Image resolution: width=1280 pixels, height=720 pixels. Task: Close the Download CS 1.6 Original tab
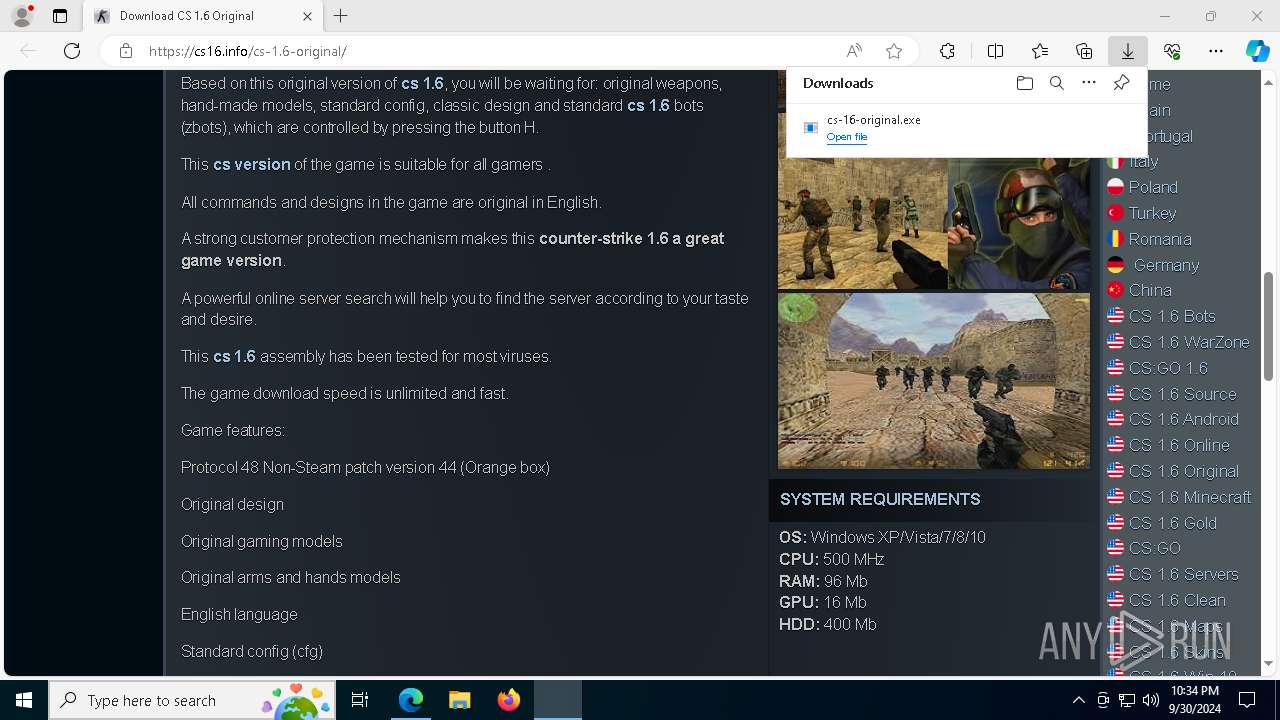307,16
